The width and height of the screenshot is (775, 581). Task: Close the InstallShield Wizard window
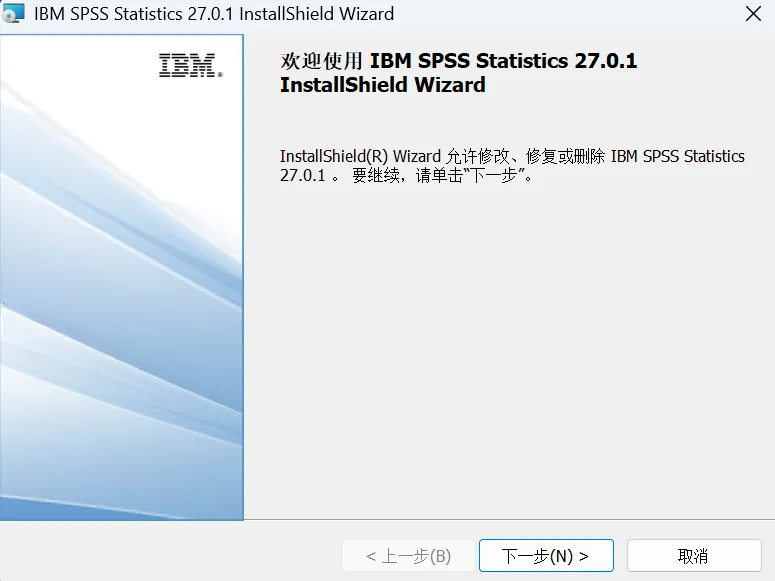[x=753, y=14]
